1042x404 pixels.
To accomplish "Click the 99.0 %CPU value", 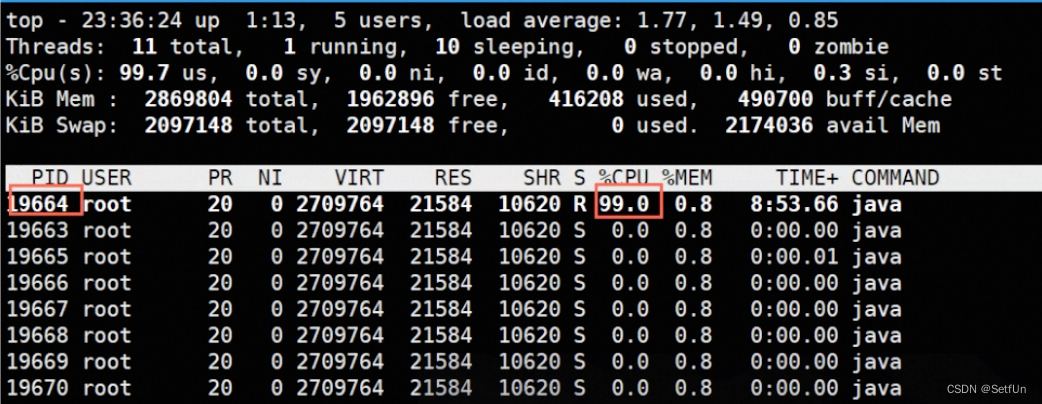I will (623, 204).
